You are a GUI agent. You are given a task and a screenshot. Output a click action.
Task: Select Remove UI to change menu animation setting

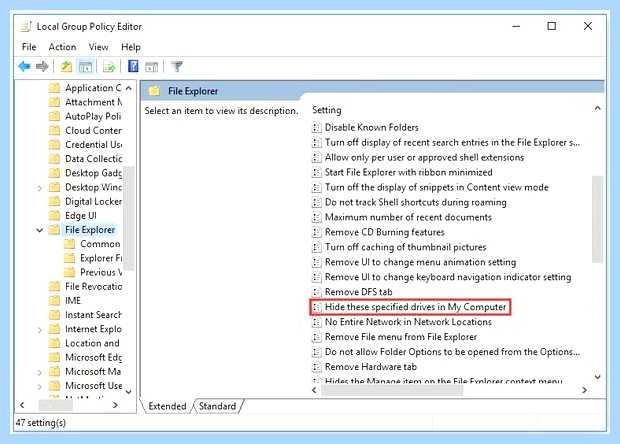(420, 262)
